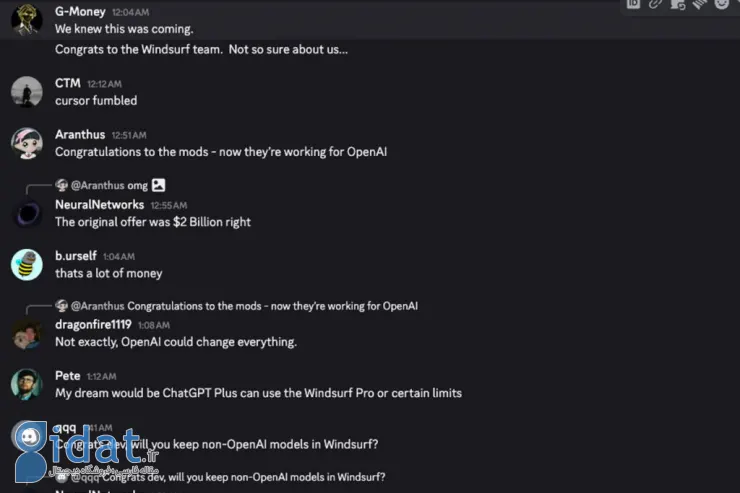
Task: Add an emoji reaction to G-Money's message
Action: tap(721, 4)
